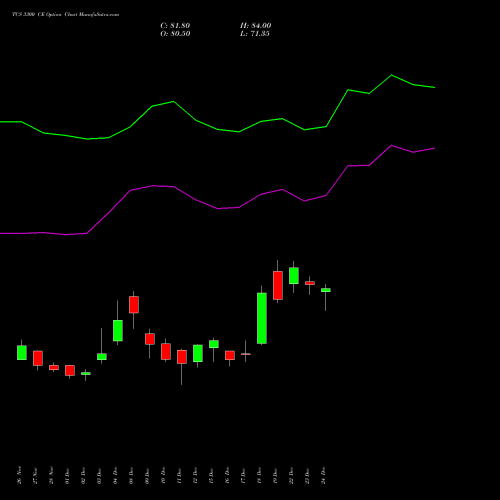Image resolution: width=500 pixels, height=500 pixels.
Task: Click the 02 Dec date label
Action: coord(83,475)
